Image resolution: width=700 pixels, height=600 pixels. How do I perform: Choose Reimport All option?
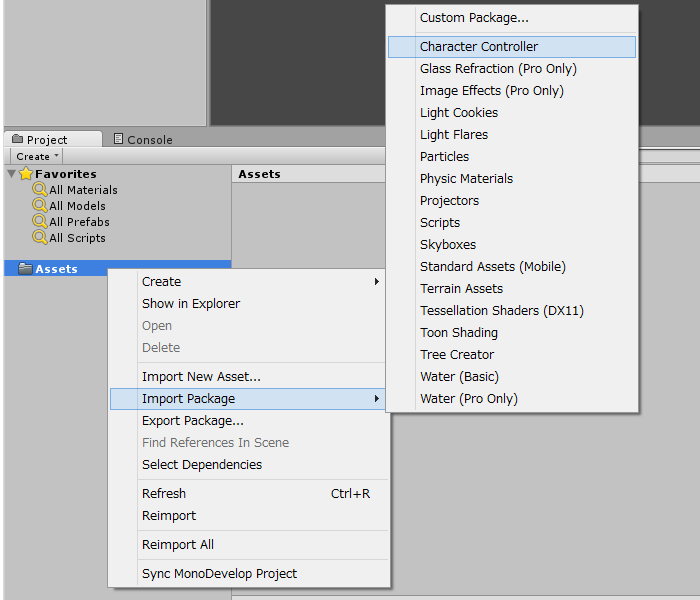pos(178,545)
